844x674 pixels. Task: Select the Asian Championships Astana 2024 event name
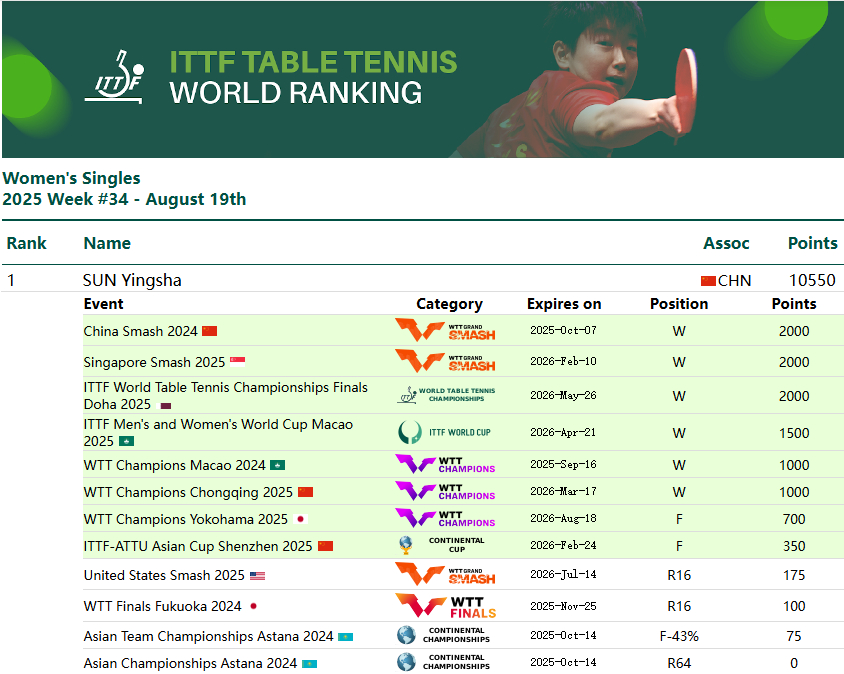point(190,663)
